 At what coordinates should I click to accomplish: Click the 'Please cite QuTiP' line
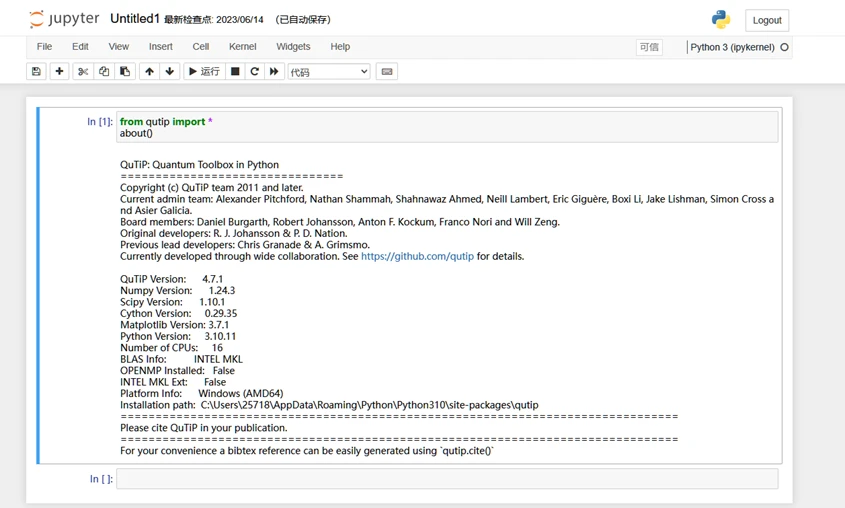204,428
